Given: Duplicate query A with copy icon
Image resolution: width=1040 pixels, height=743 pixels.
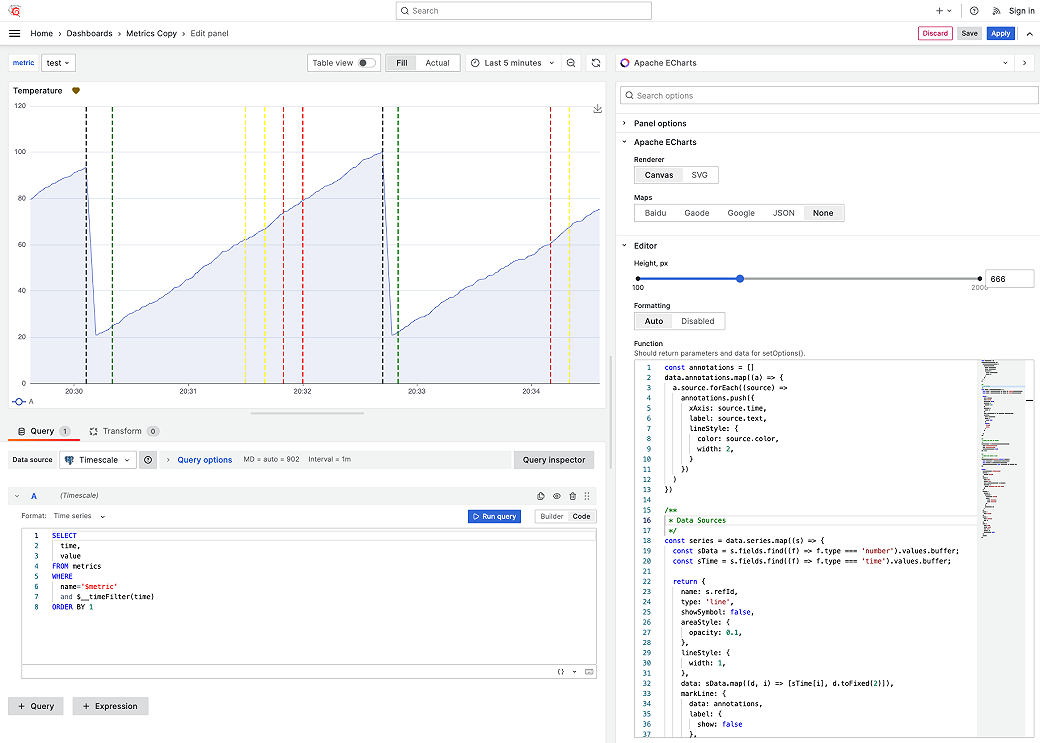Looking at the screenshot, I should (x=541, y=496).
